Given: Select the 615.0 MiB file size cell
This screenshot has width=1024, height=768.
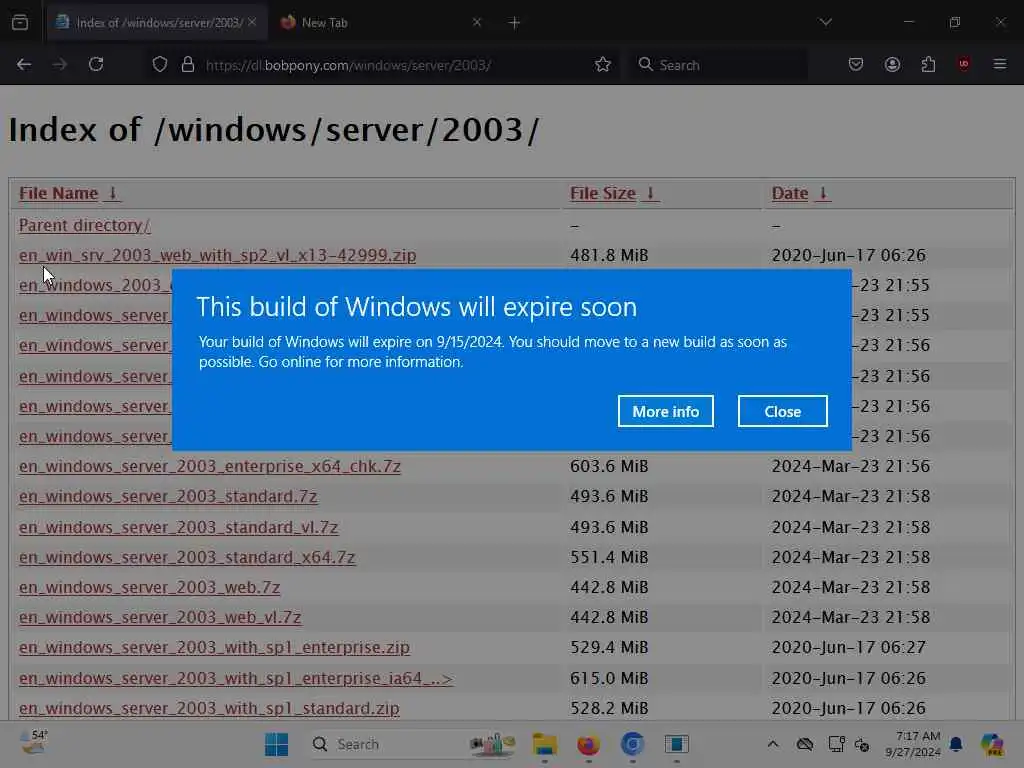Looking at the screenshot, I should pos(609,678).
